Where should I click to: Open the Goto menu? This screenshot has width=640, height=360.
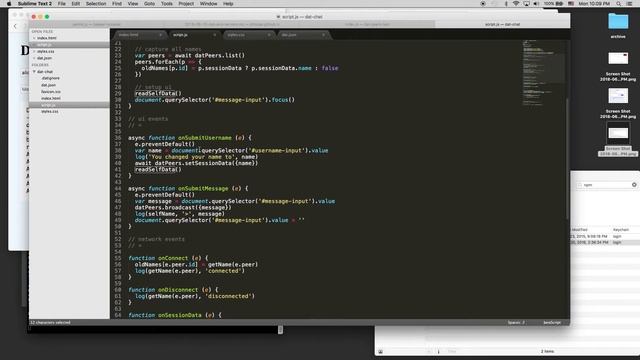(x=149, y=4)
